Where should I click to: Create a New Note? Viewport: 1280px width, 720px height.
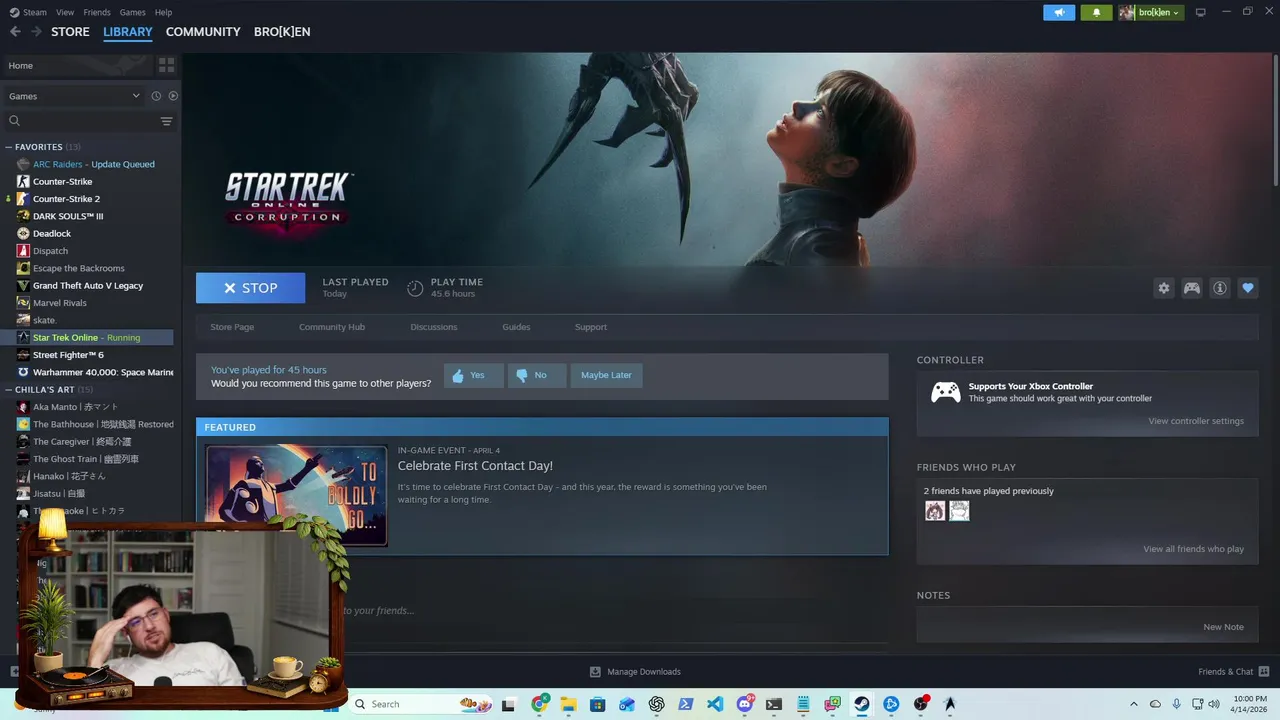(1223, 627)
